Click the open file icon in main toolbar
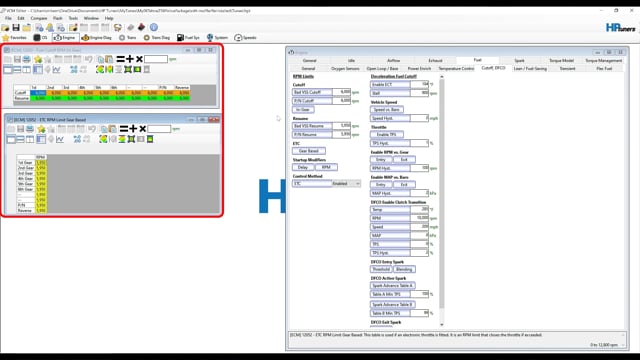The width and height of the screenshot is (640, 360). click(5, 27)
